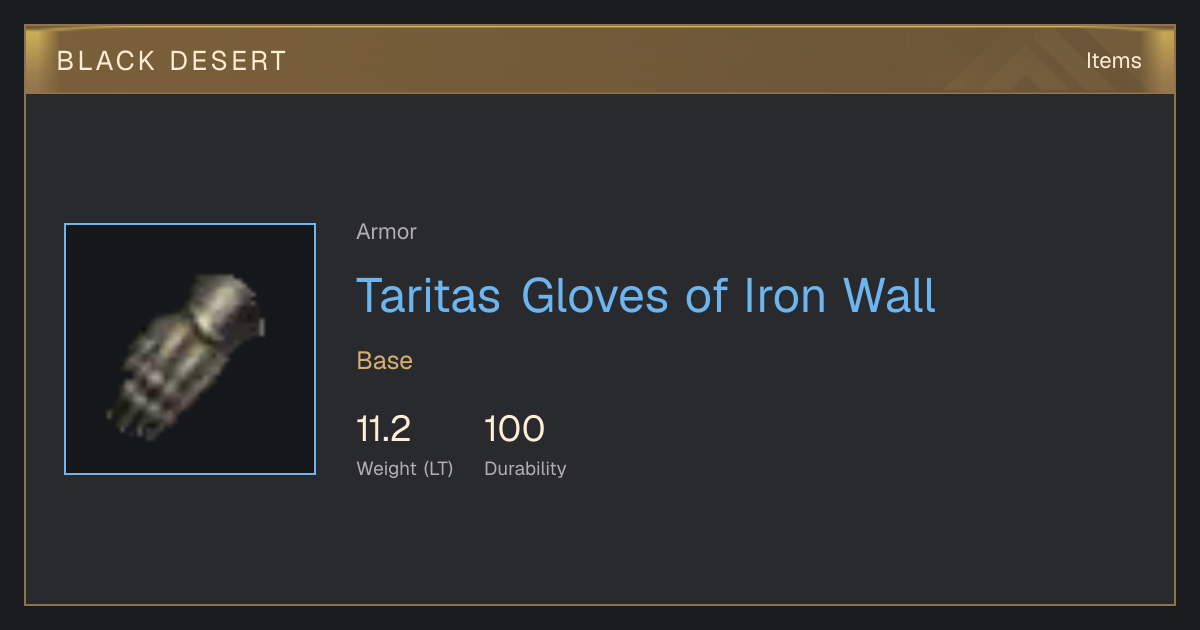
Task: Click the Taritas Gloves of Iron Wall title
Action: pos(646,296)
